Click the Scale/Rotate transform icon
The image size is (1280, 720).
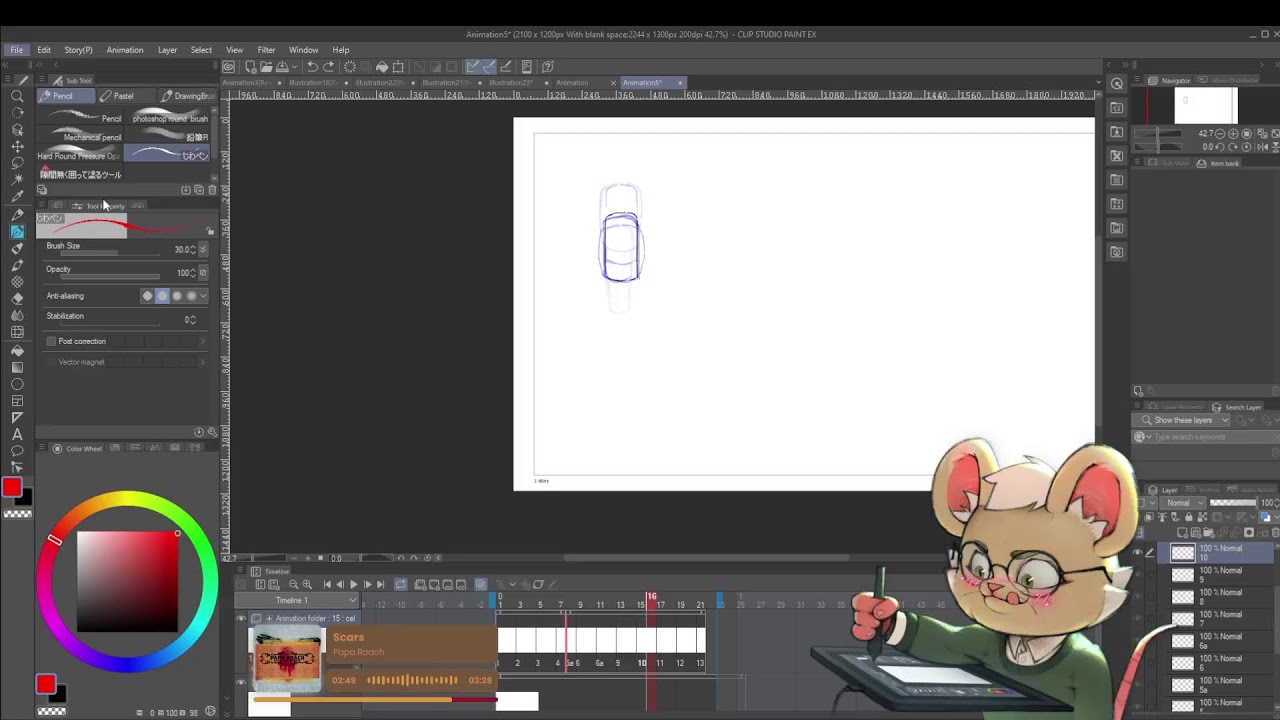[x=398, y=67]
